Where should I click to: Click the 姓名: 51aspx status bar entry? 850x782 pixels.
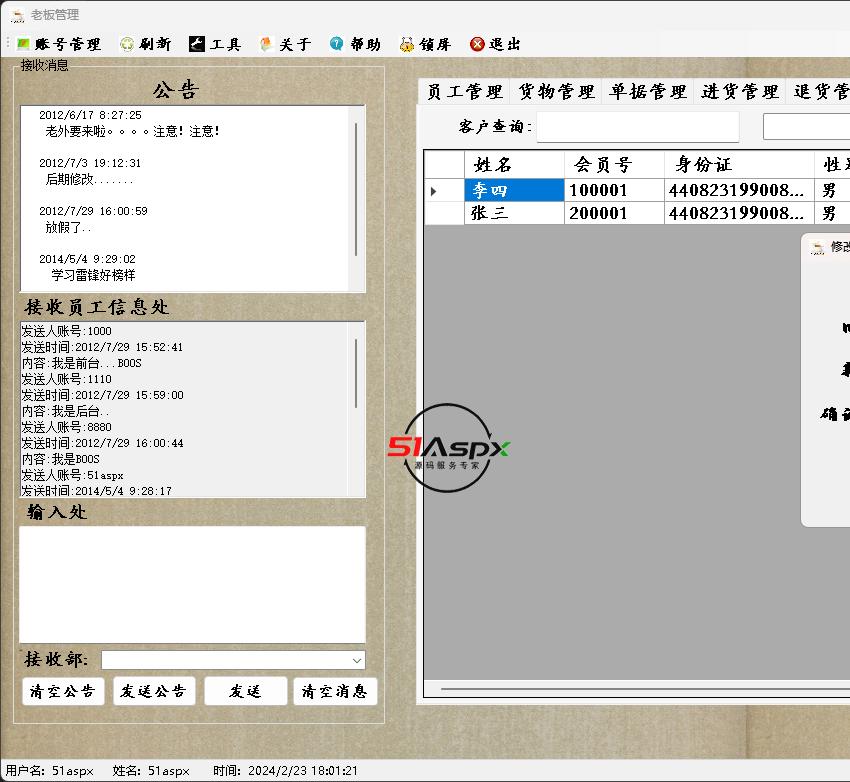click(151, 771)
